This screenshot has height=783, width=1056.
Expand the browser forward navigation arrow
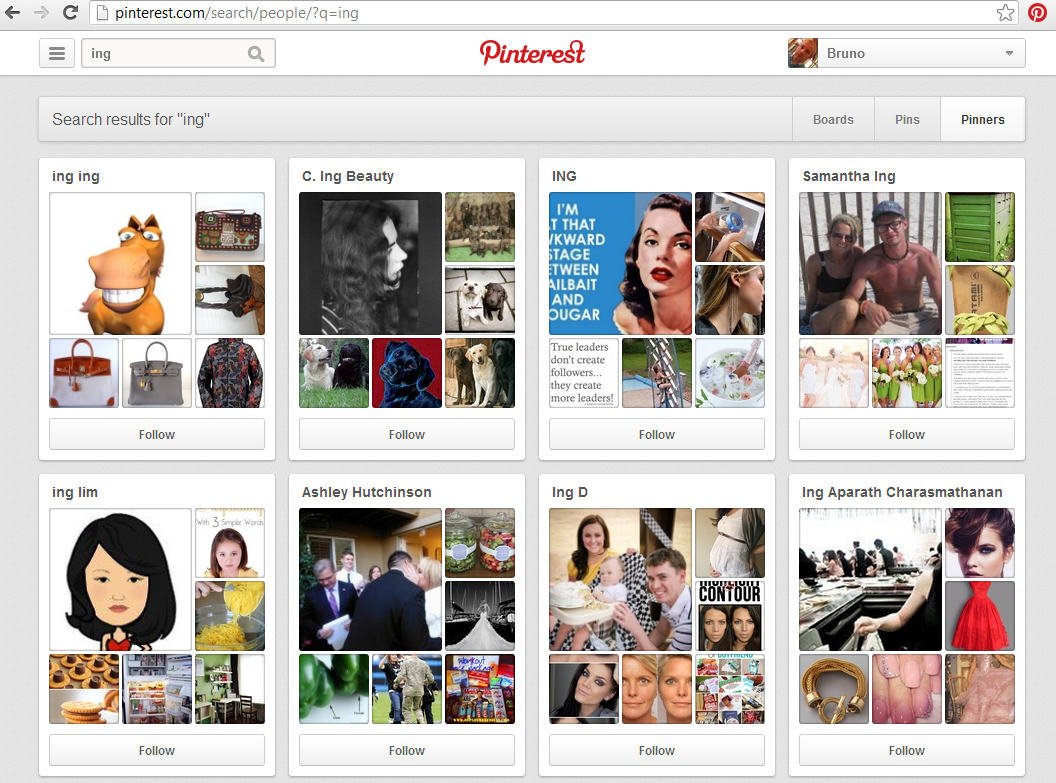pyautogui.click(x=42, y=13)
